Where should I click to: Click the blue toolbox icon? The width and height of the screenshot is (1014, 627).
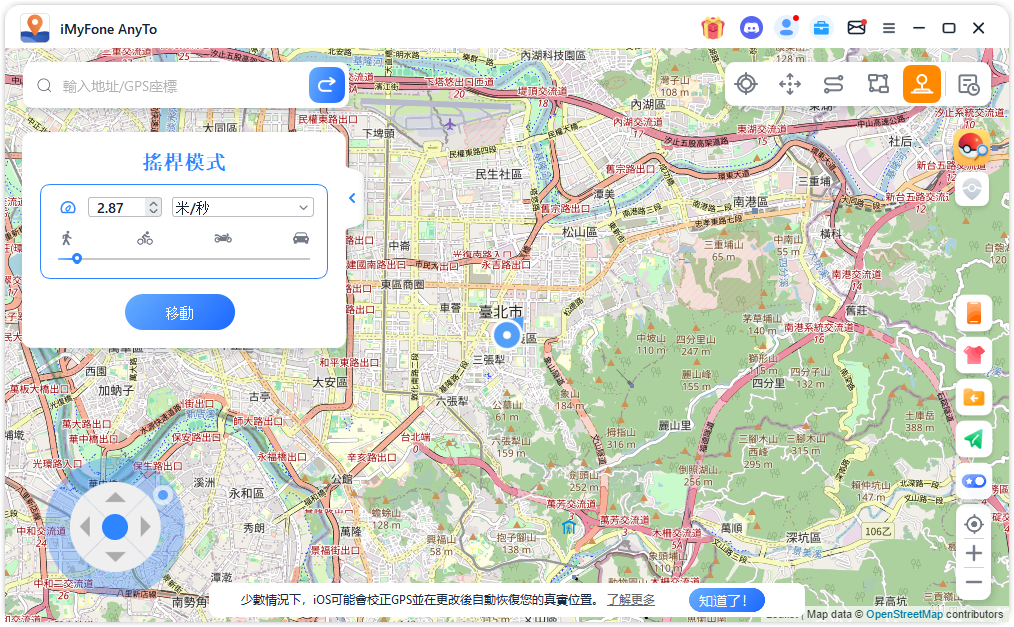pos(821,28)
